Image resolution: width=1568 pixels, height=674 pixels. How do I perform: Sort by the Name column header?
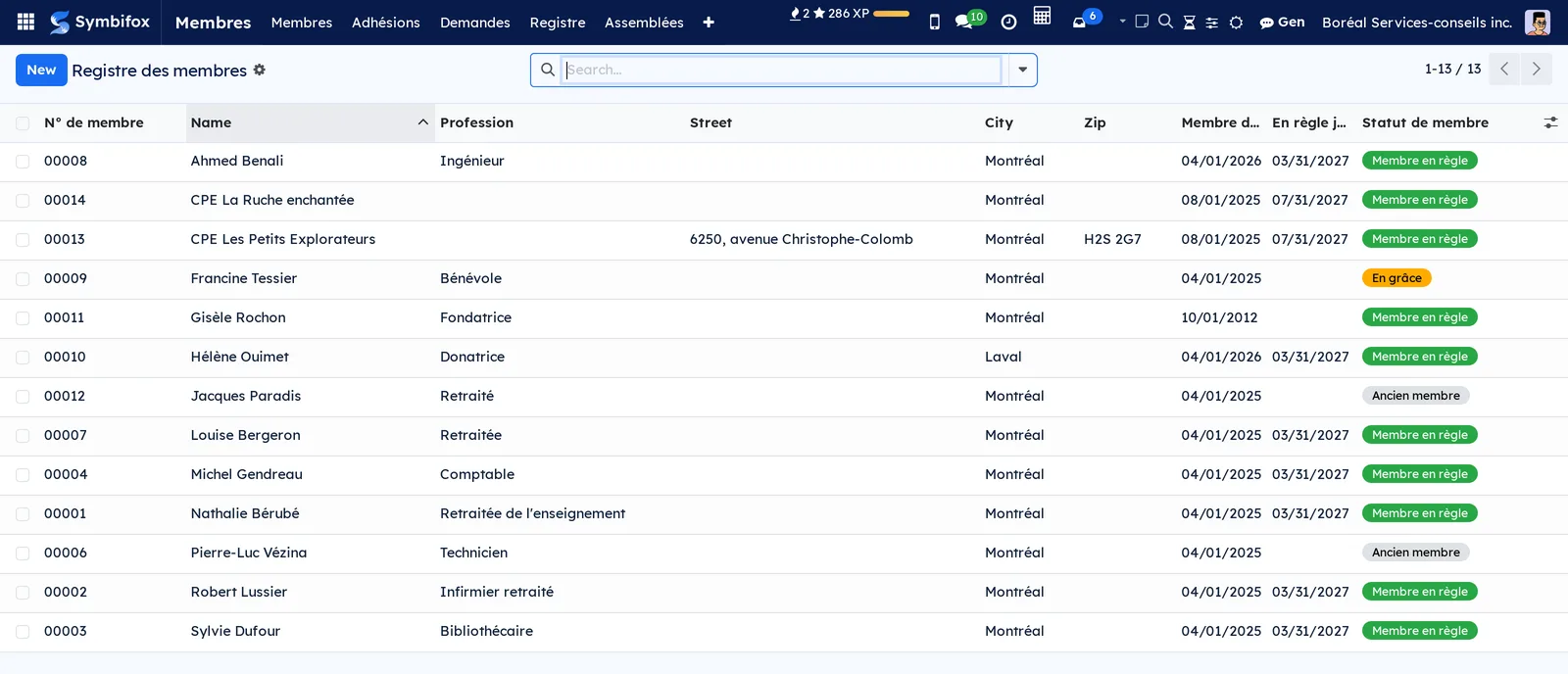tap(310, 122)
